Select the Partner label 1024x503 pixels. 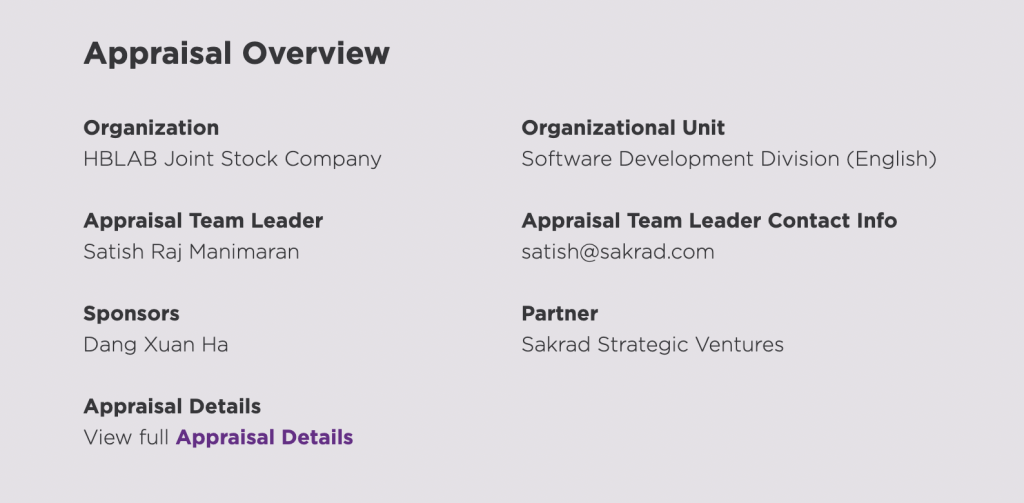pos(559,314)
